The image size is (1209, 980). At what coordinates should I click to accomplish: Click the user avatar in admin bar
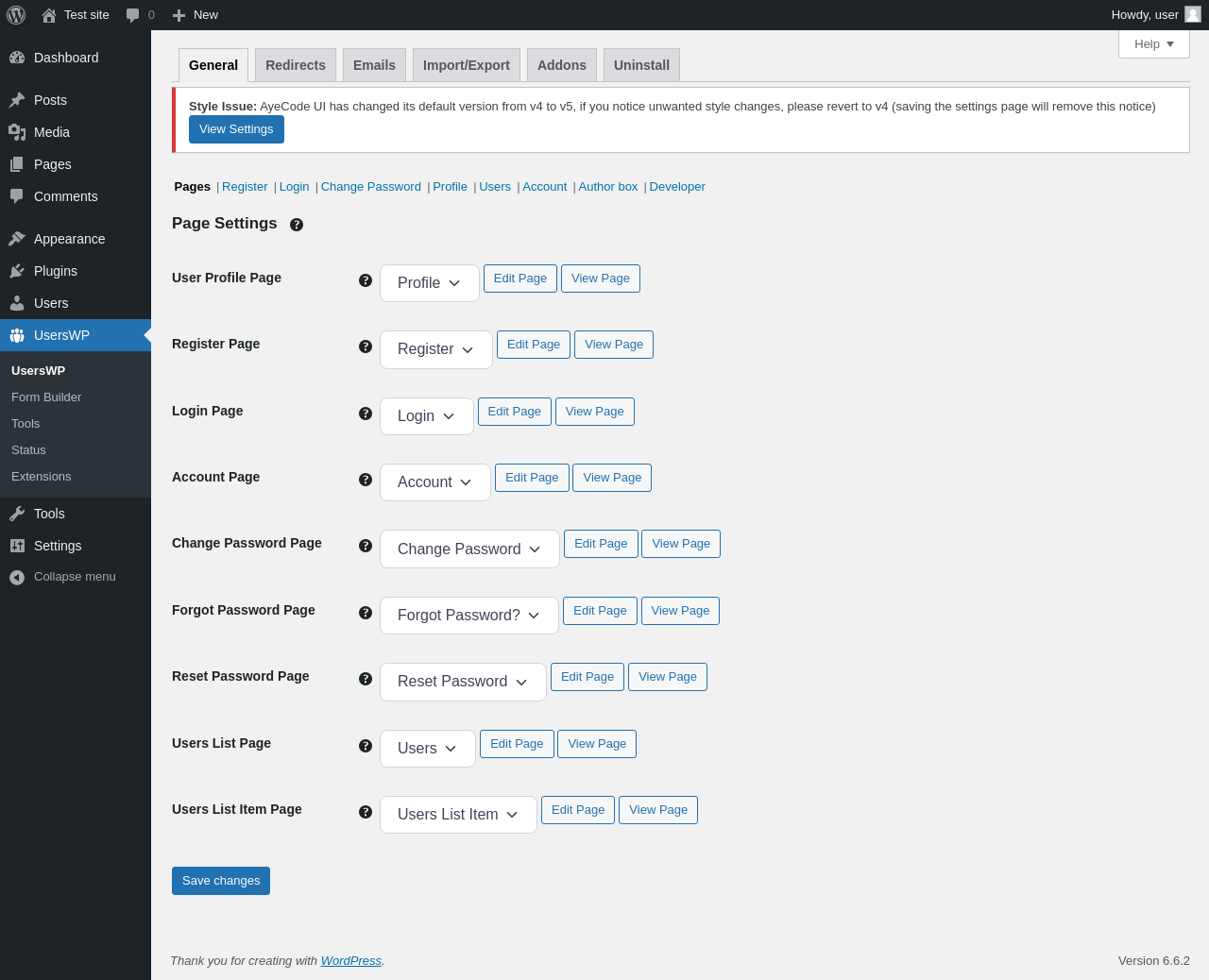point(1193,14)
